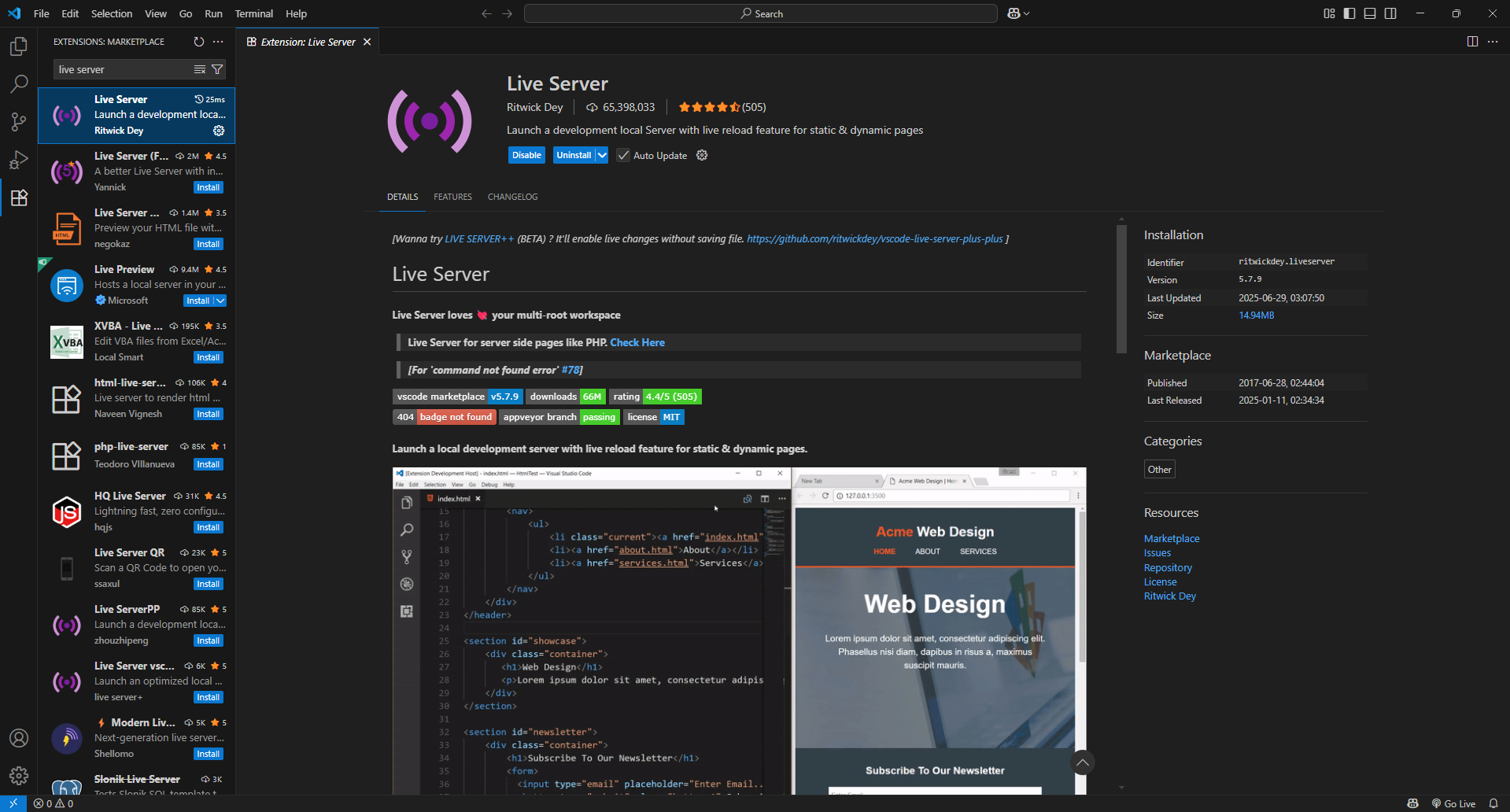The image size is (1510, 812).
Task: Switch to the FEATURES tab
Action: (x=452, y=197)
